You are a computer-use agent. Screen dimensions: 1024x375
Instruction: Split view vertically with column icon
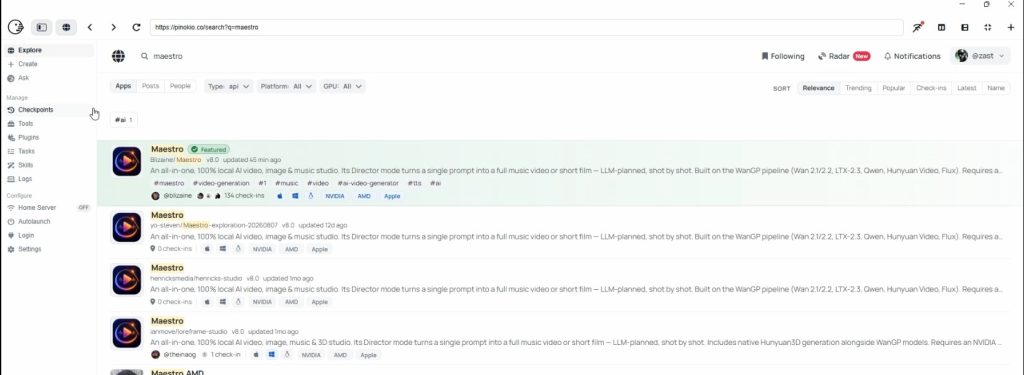click(942, 27)
